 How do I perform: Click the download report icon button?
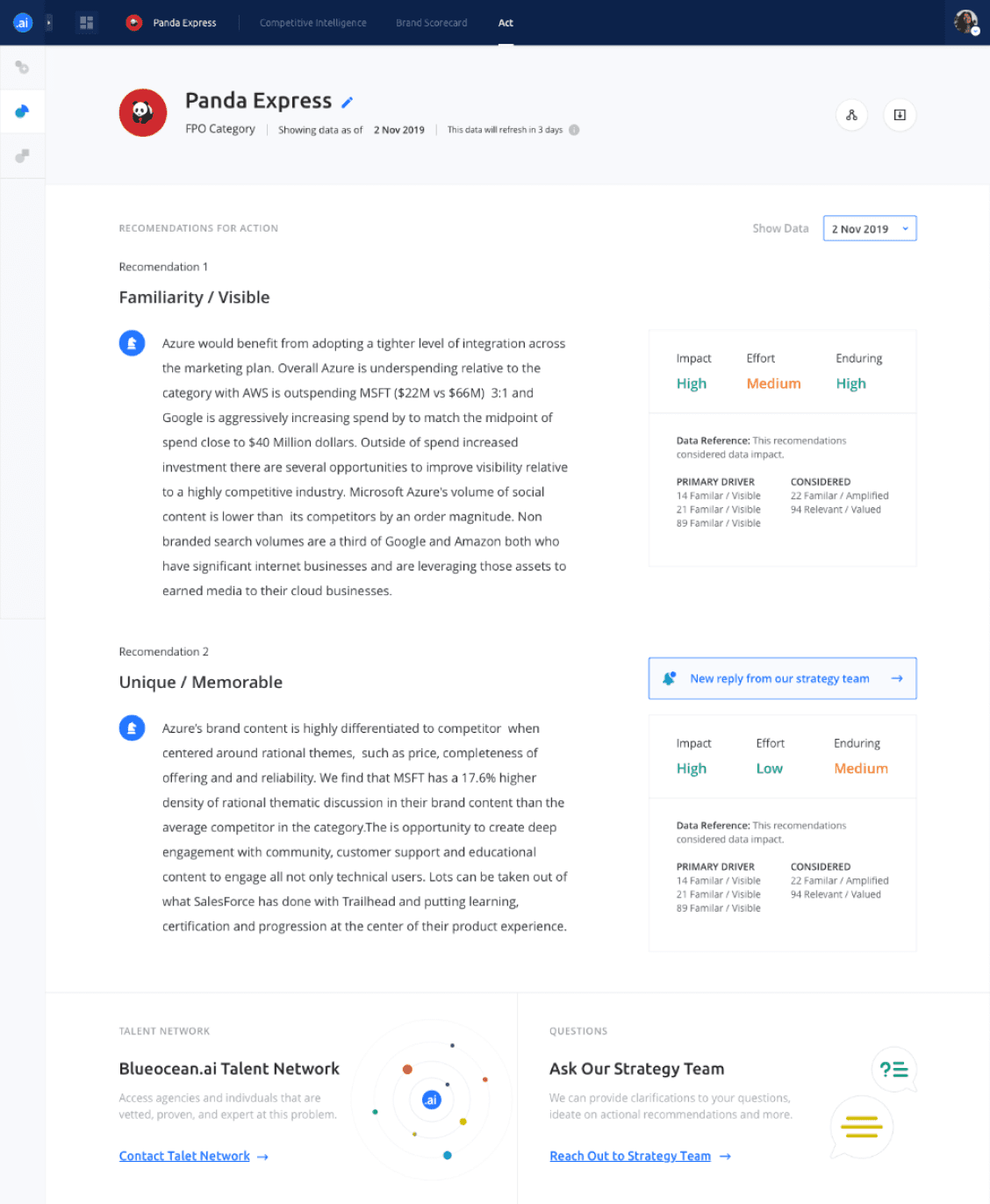900,115
